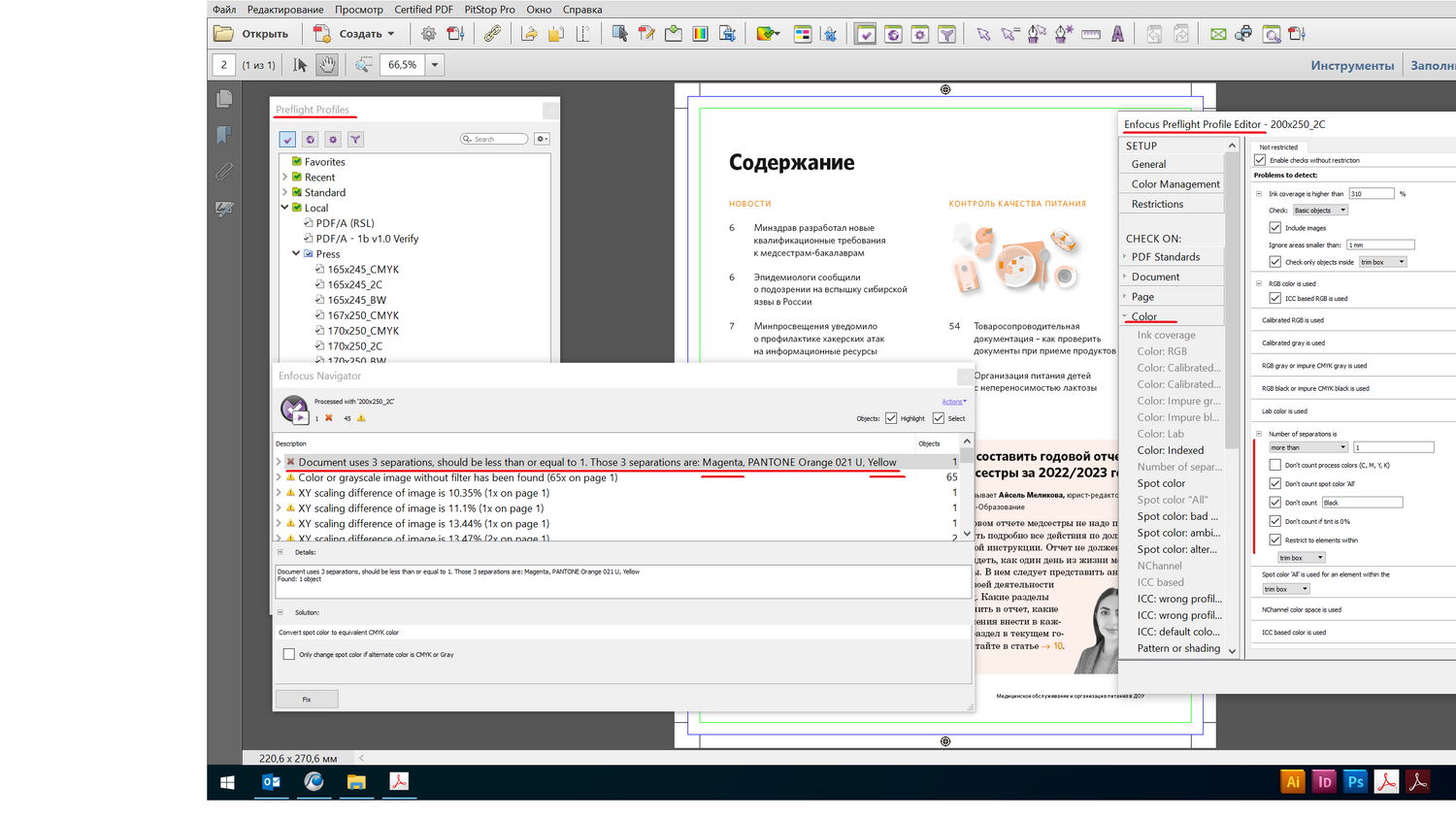The image size is (1456, 819).
Task: Click the Fix button in Navigator
Action: click(307, 699)
